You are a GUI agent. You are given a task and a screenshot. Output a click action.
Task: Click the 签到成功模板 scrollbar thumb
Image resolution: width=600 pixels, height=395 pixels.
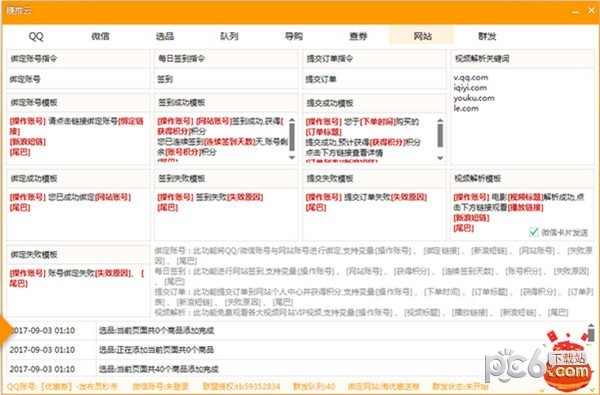[x=292, y=137]
